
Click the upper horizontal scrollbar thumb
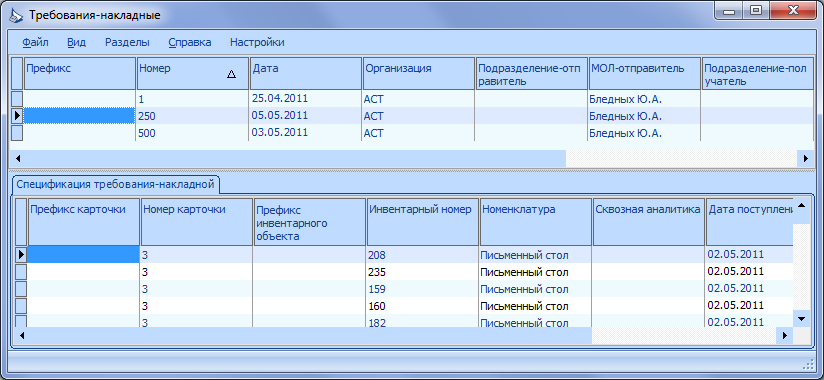pyautogui.click(x=295, y=158)
